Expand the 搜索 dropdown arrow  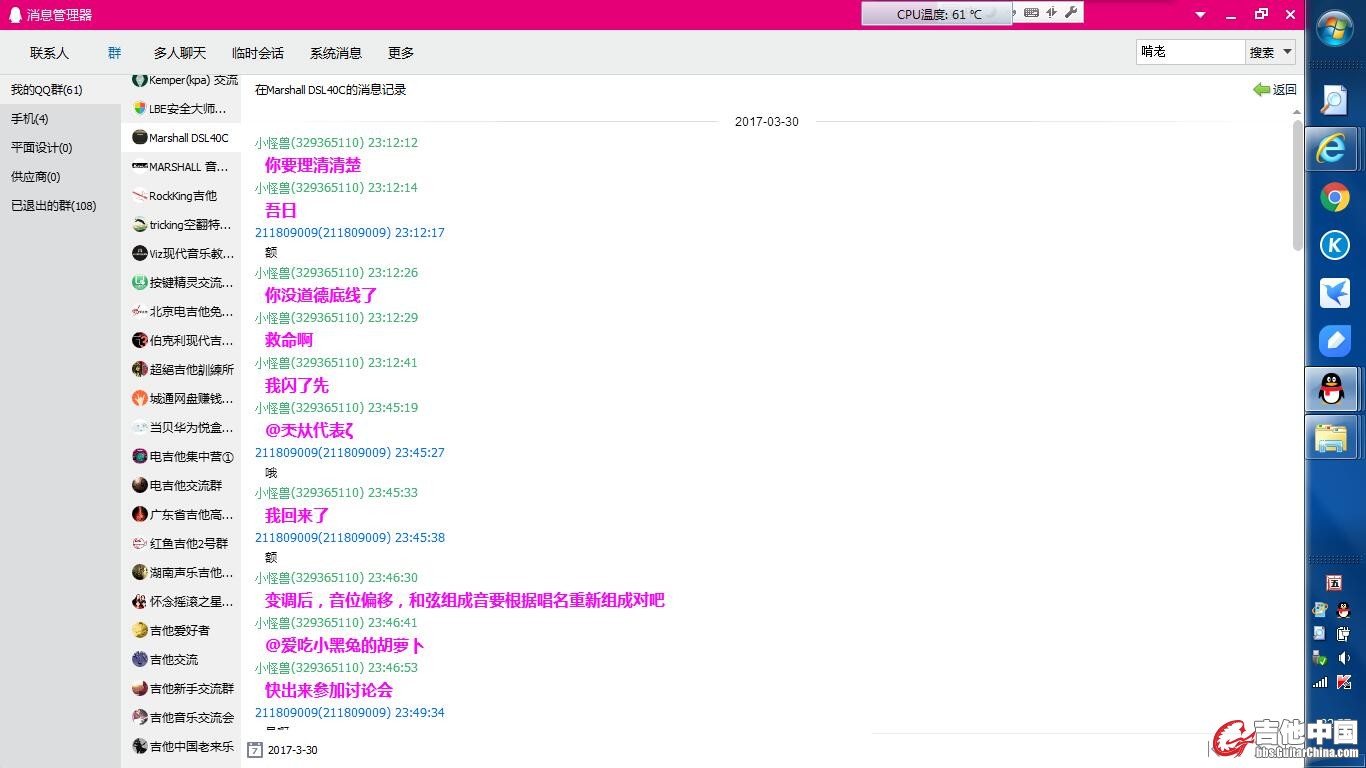(1287, 52)
